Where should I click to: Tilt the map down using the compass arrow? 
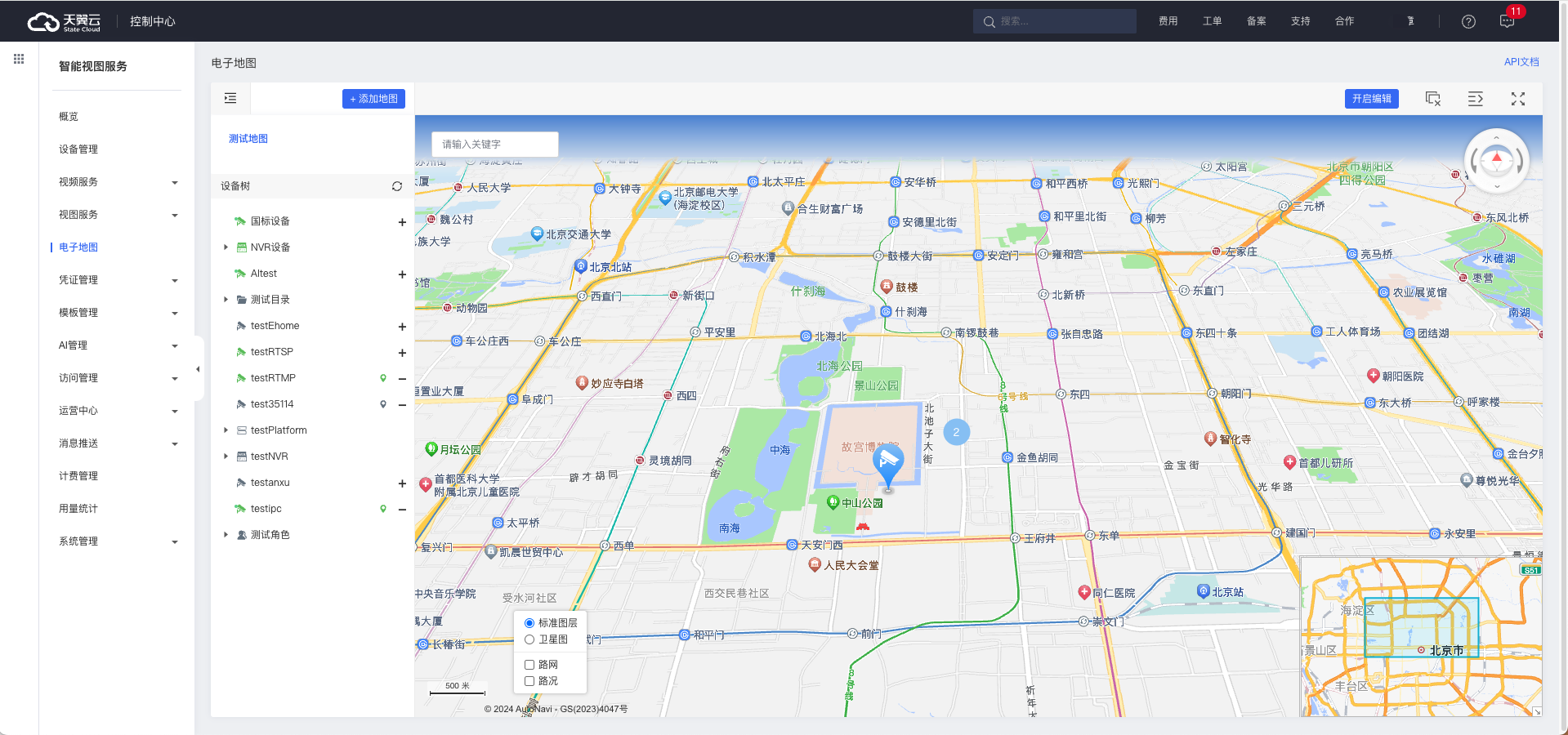1497,187
